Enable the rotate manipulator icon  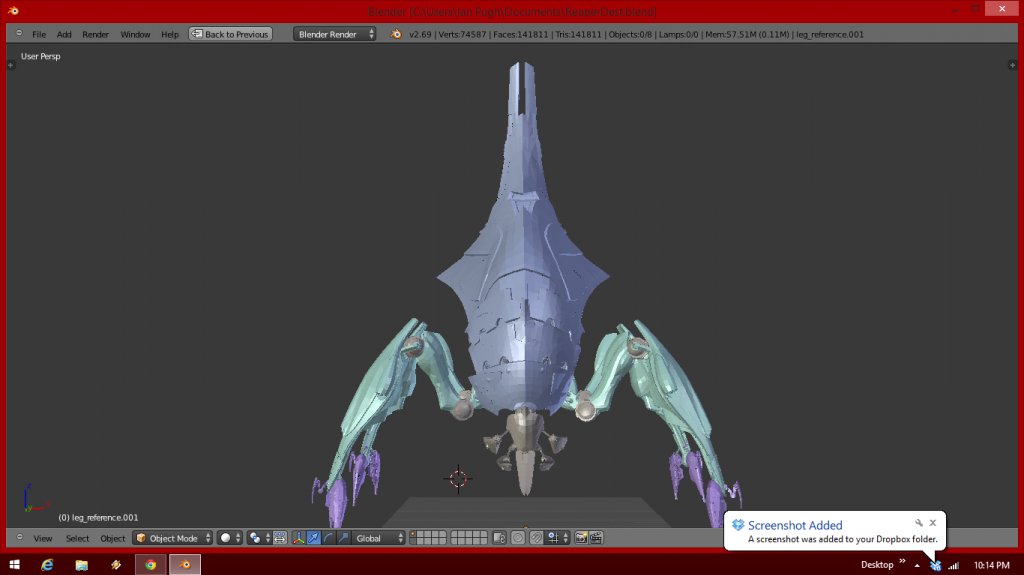[328, 538]
